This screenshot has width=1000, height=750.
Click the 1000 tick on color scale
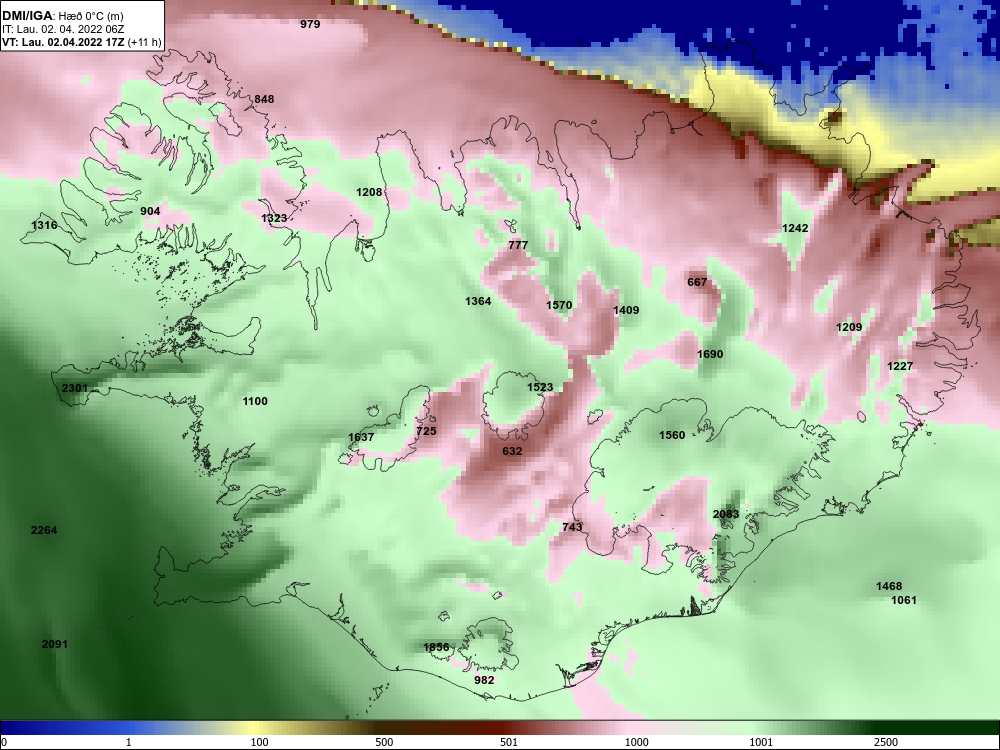coord(636,742)
